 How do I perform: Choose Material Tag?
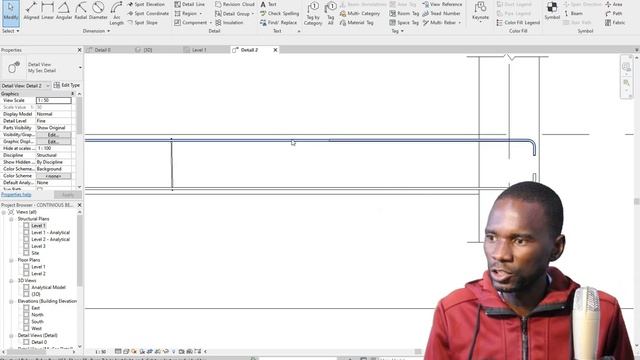[356, 22]
